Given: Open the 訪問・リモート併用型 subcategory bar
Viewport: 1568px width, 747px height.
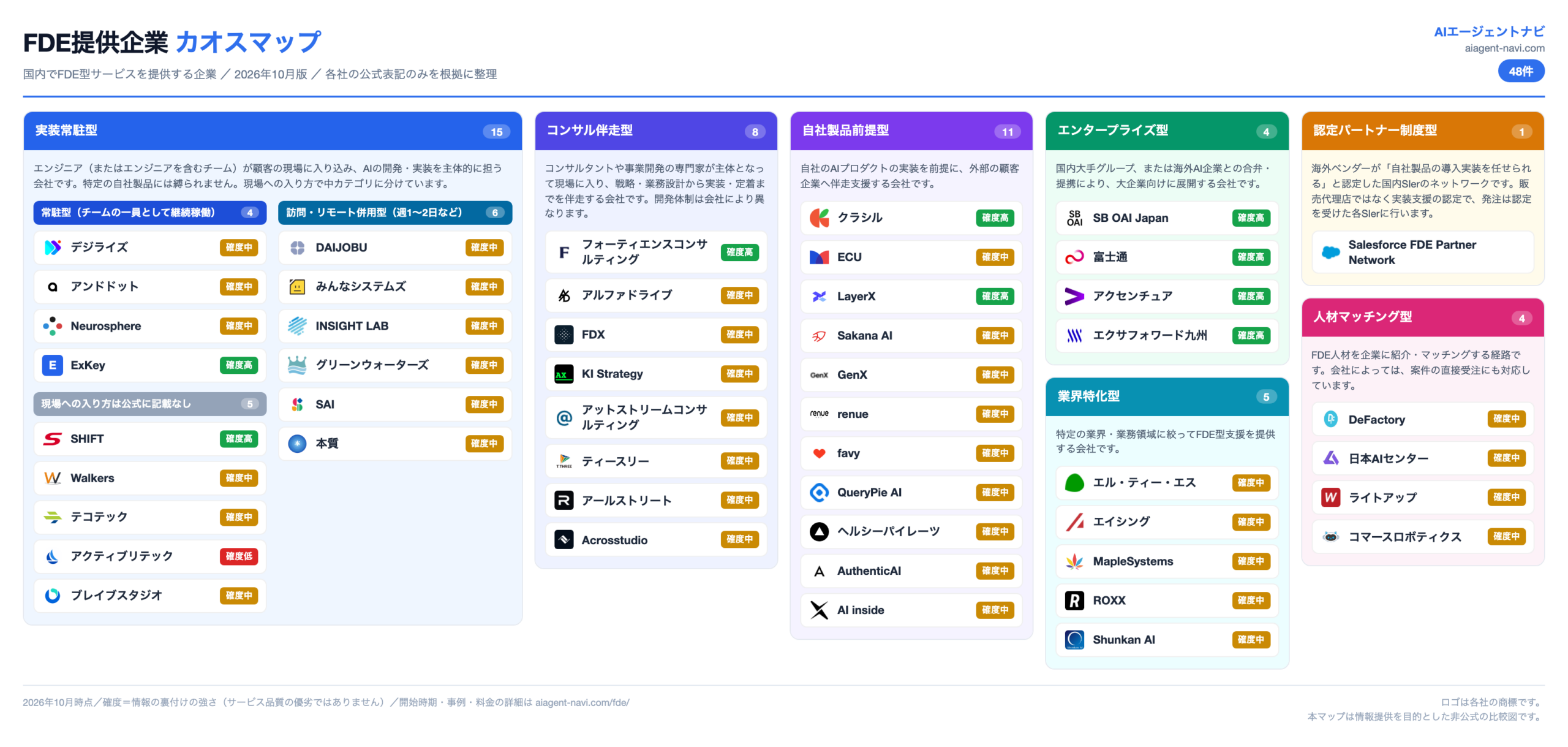Looking at the screenshot, I should tap(395, 213).
